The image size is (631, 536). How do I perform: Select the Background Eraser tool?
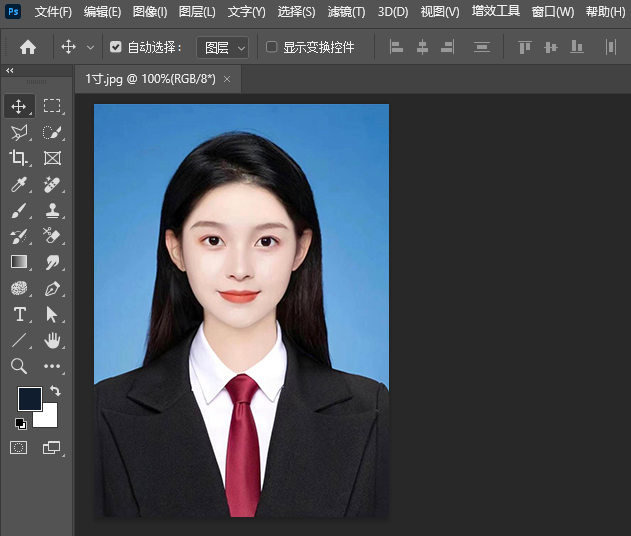(x=52, y=236)
